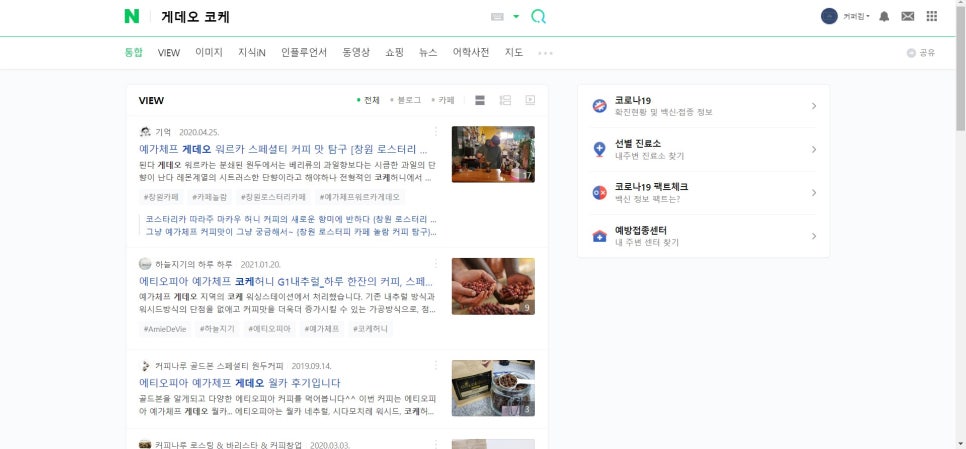Switch to the VIEW tab
This screenshot has height=449, width=966.
tap(169, 53)
